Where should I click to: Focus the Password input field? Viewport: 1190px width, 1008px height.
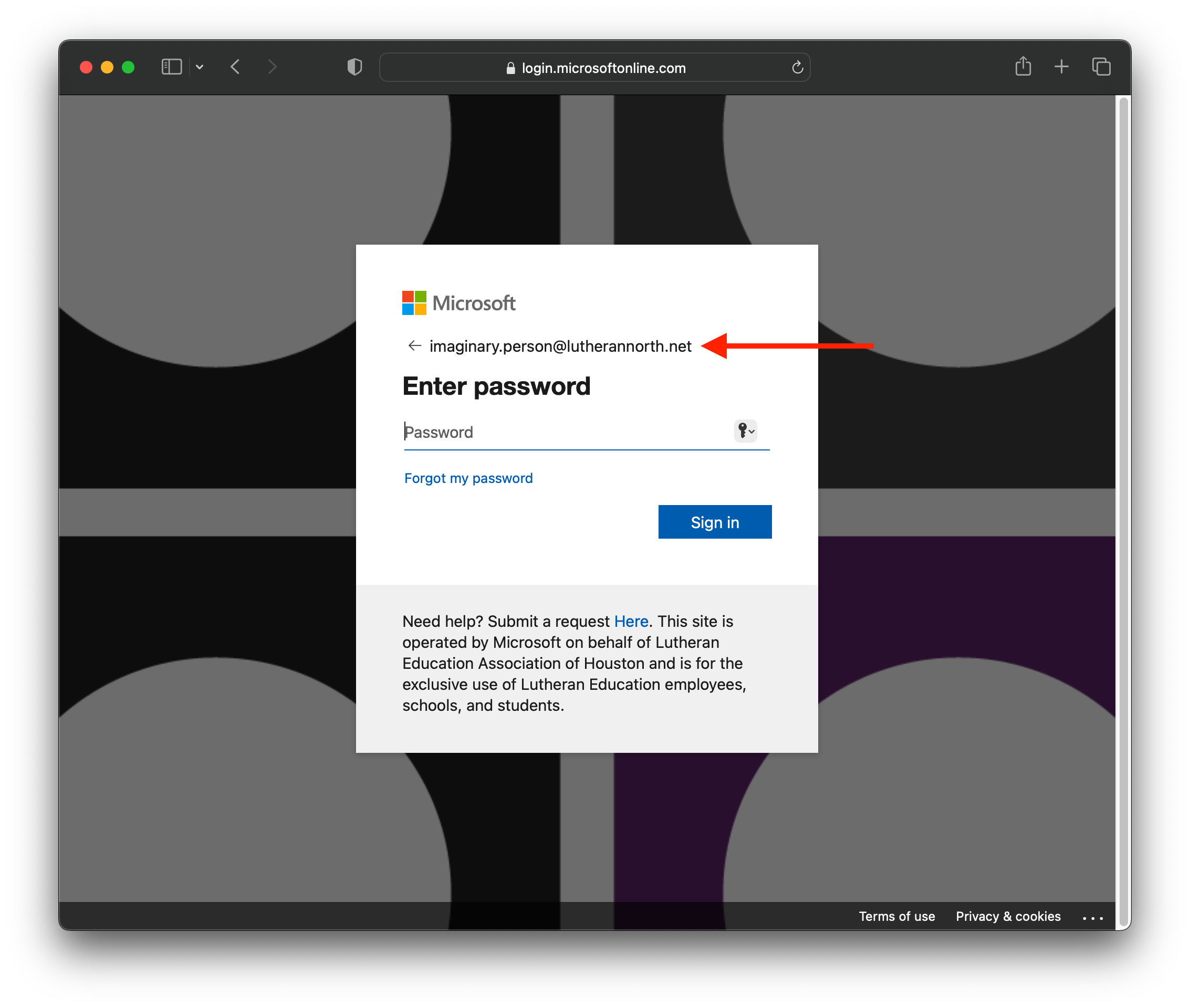566,432
